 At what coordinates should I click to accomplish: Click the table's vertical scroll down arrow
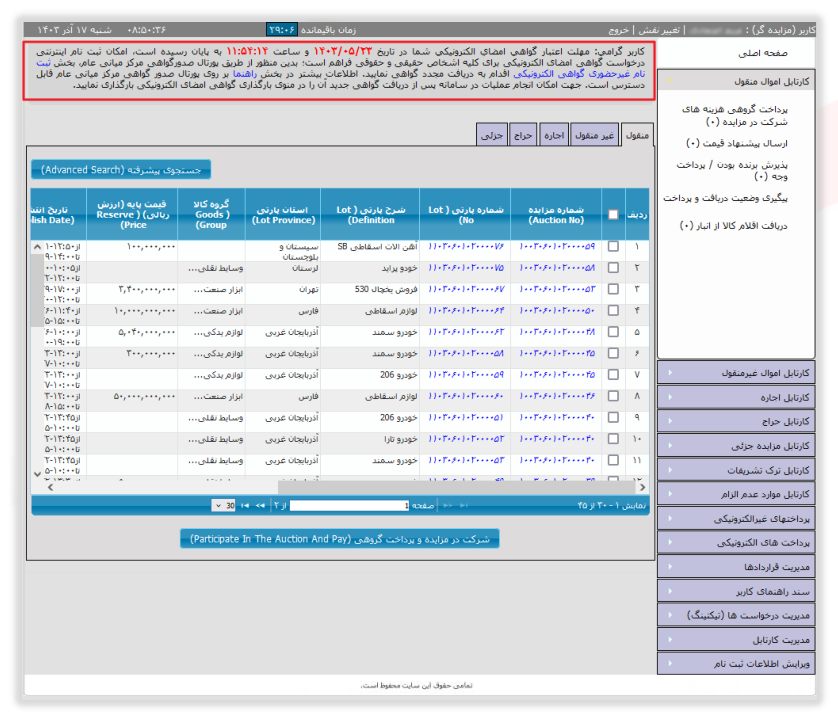point(37,474)
